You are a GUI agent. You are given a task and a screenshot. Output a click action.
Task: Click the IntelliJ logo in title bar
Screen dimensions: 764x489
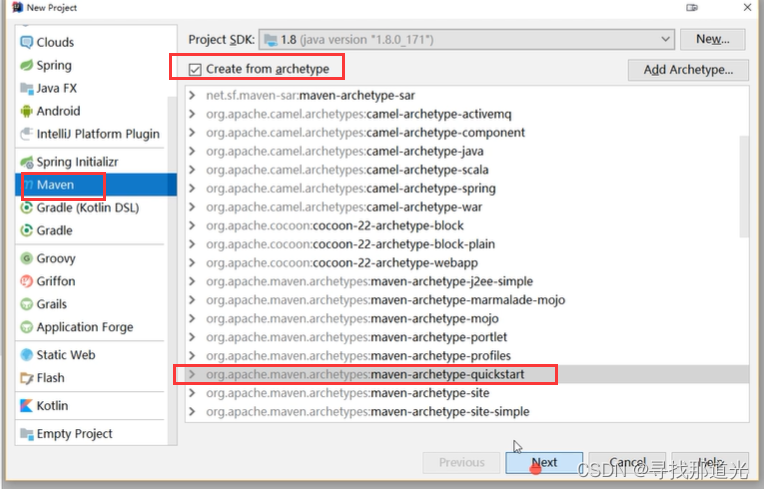tap(18, 7)
